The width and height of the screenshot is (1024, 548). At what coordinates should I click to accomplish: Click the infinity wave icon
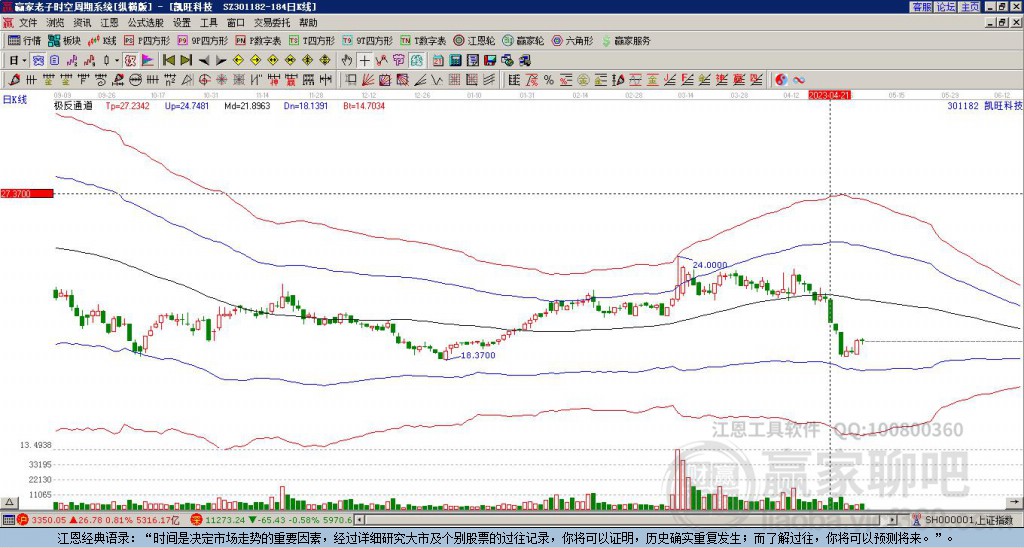(799, 80)
